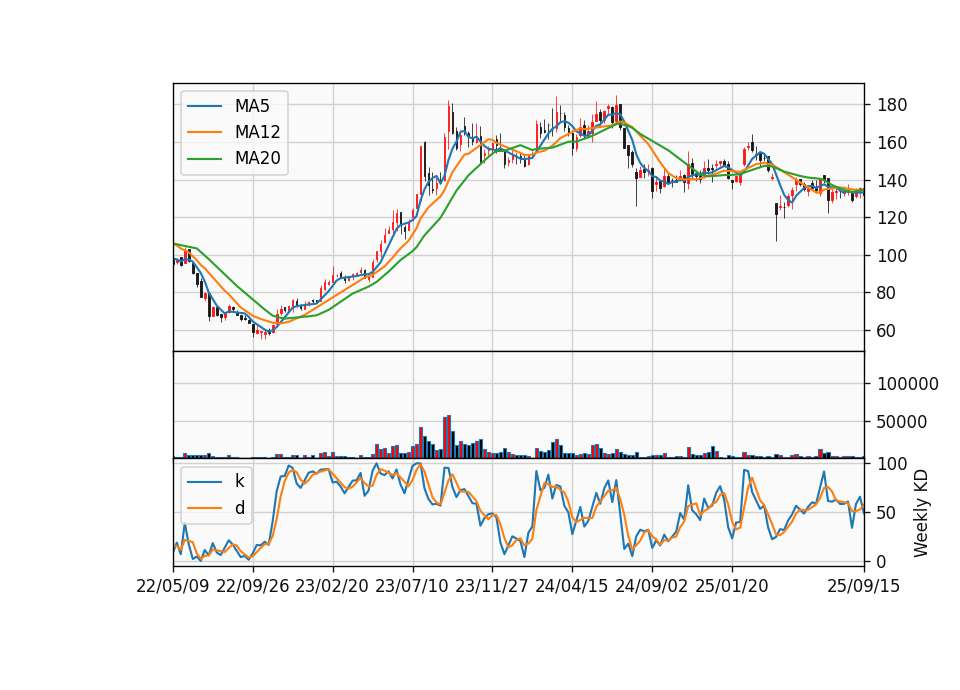
Task: Click the 100000 volume axis value
Action: (908, 384)
